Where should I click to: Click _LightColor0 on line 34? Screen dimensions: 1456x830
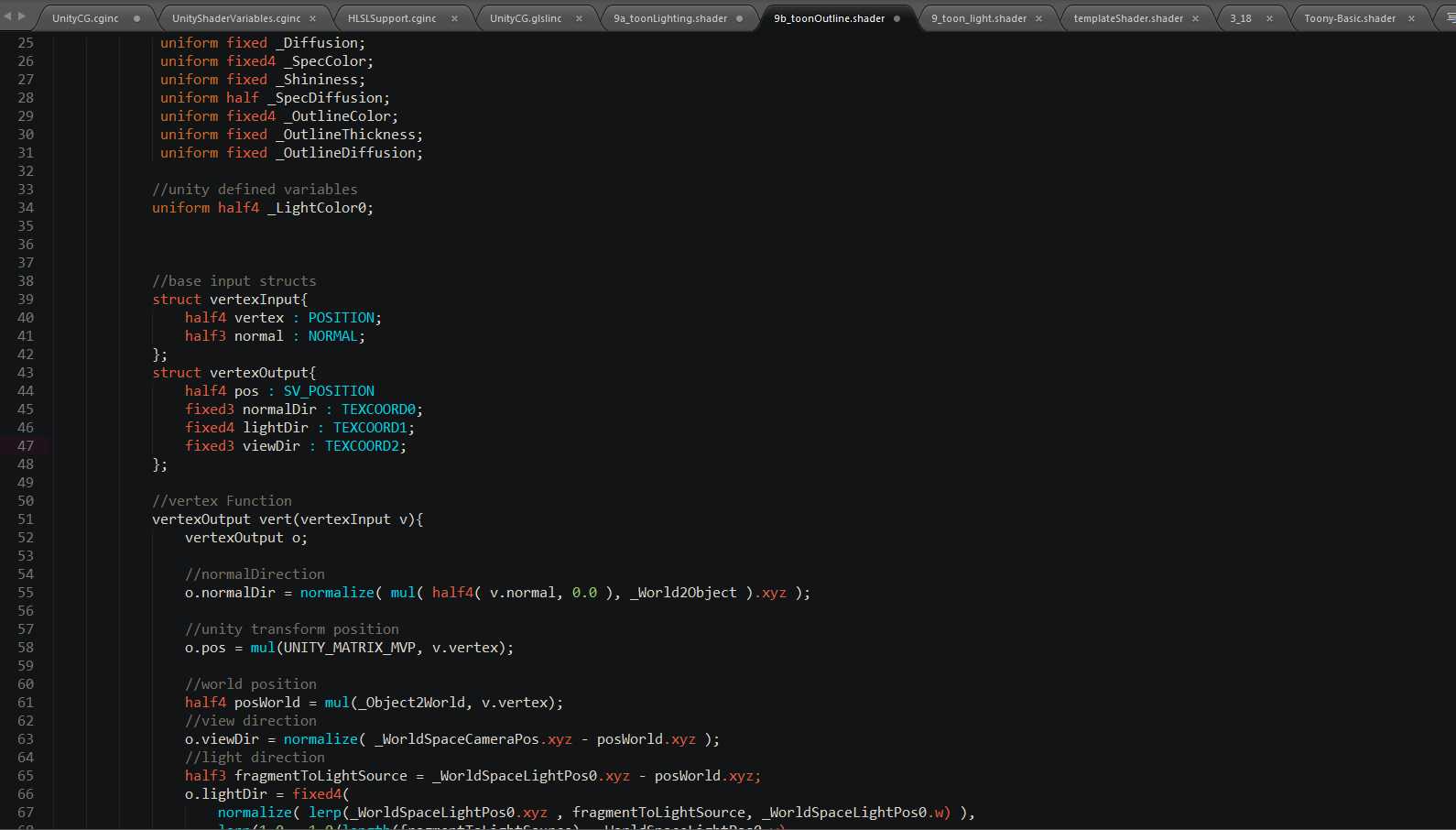coord(317,208)
